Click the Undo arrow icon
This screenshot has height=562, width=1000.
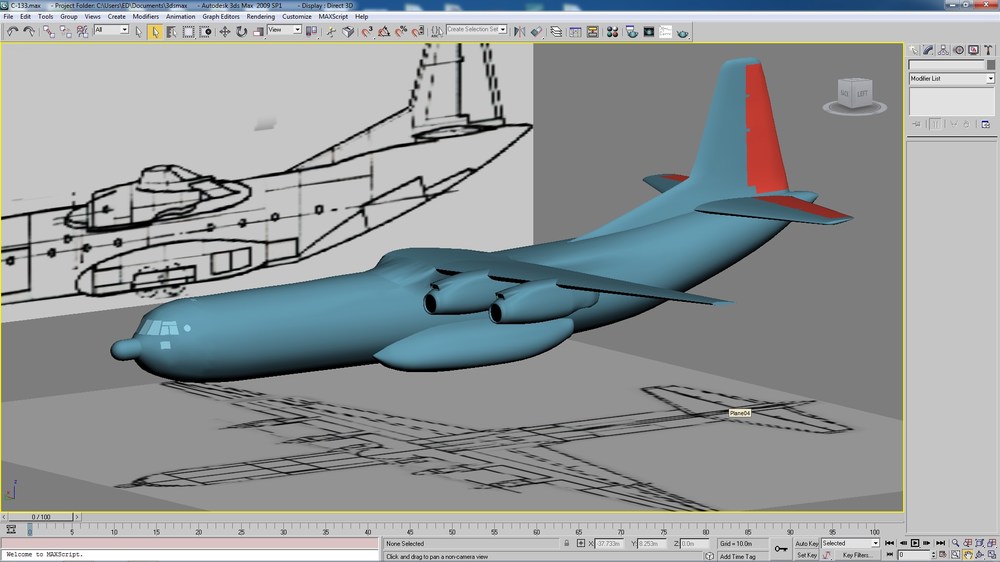click(12, 31)
